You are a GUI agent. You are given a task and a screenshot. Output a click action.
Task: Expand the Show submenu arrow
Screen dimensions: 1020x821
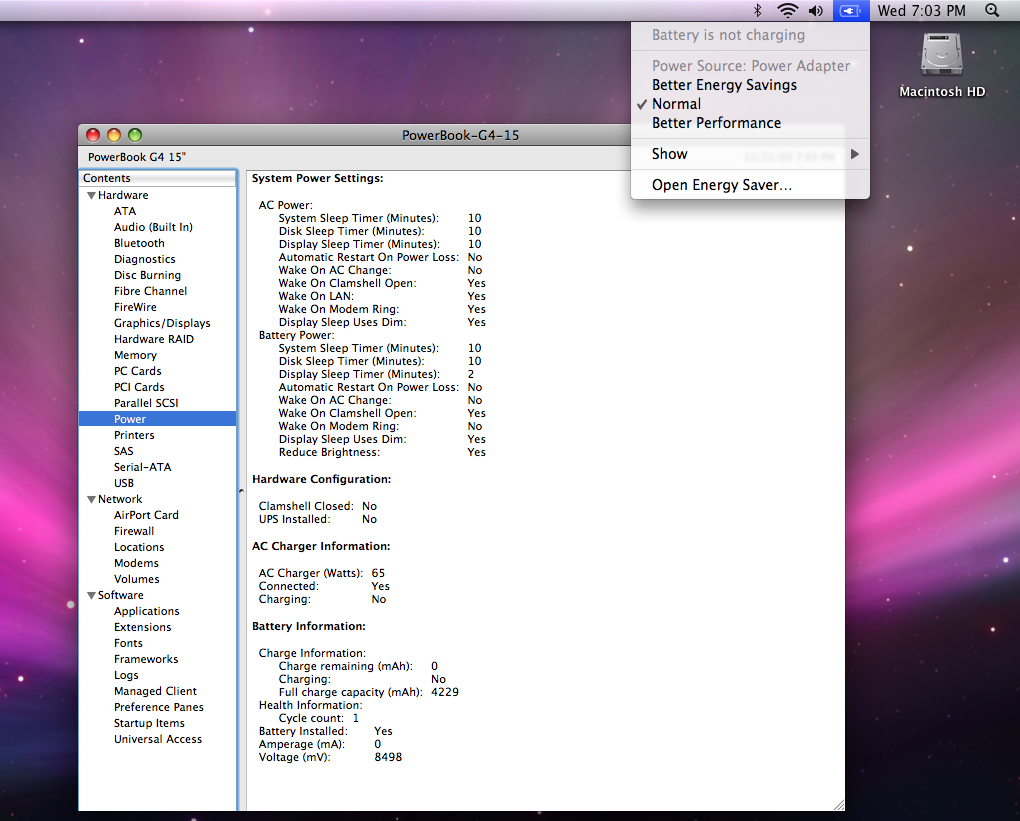coord(855,154)
